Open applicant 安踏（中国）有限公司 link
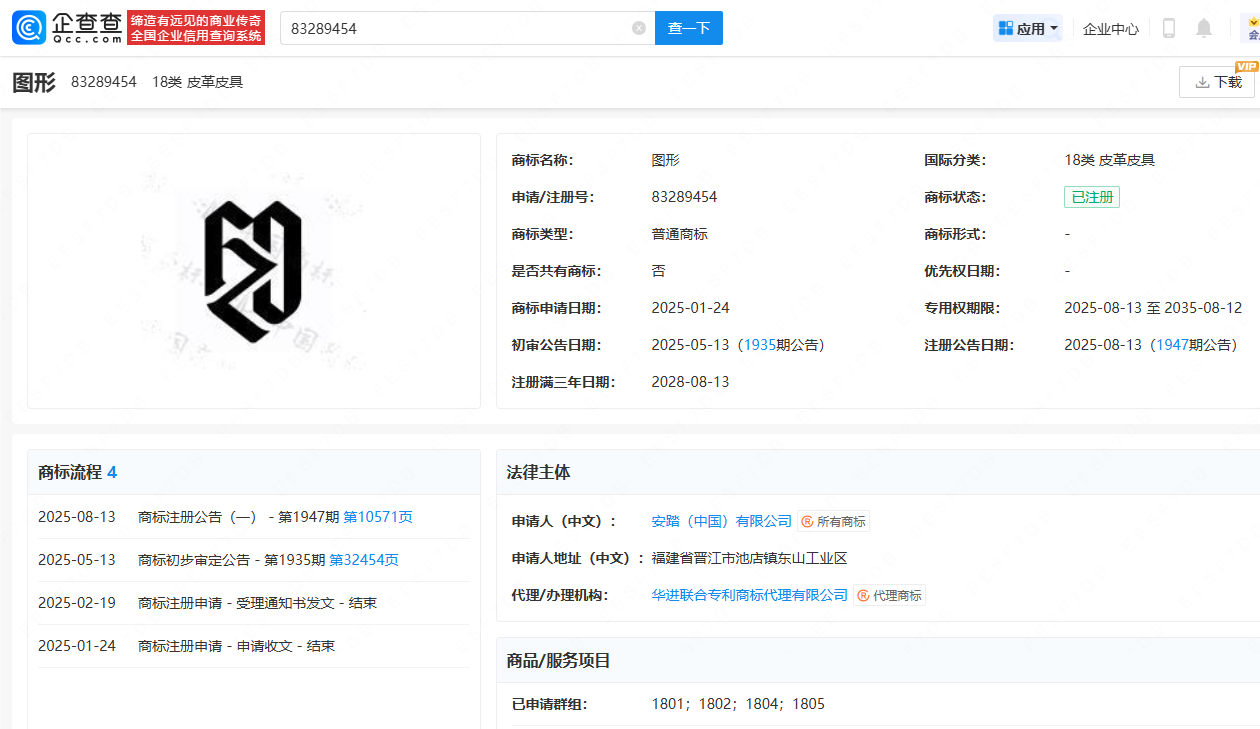The width and height of the screenshot is (1260, 729). (721, 521)
